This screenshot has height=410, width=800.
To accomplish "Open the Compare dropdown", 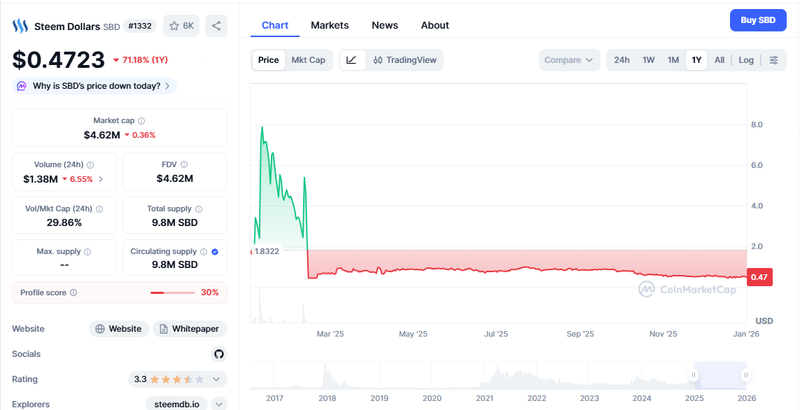I will coord(569,60).
